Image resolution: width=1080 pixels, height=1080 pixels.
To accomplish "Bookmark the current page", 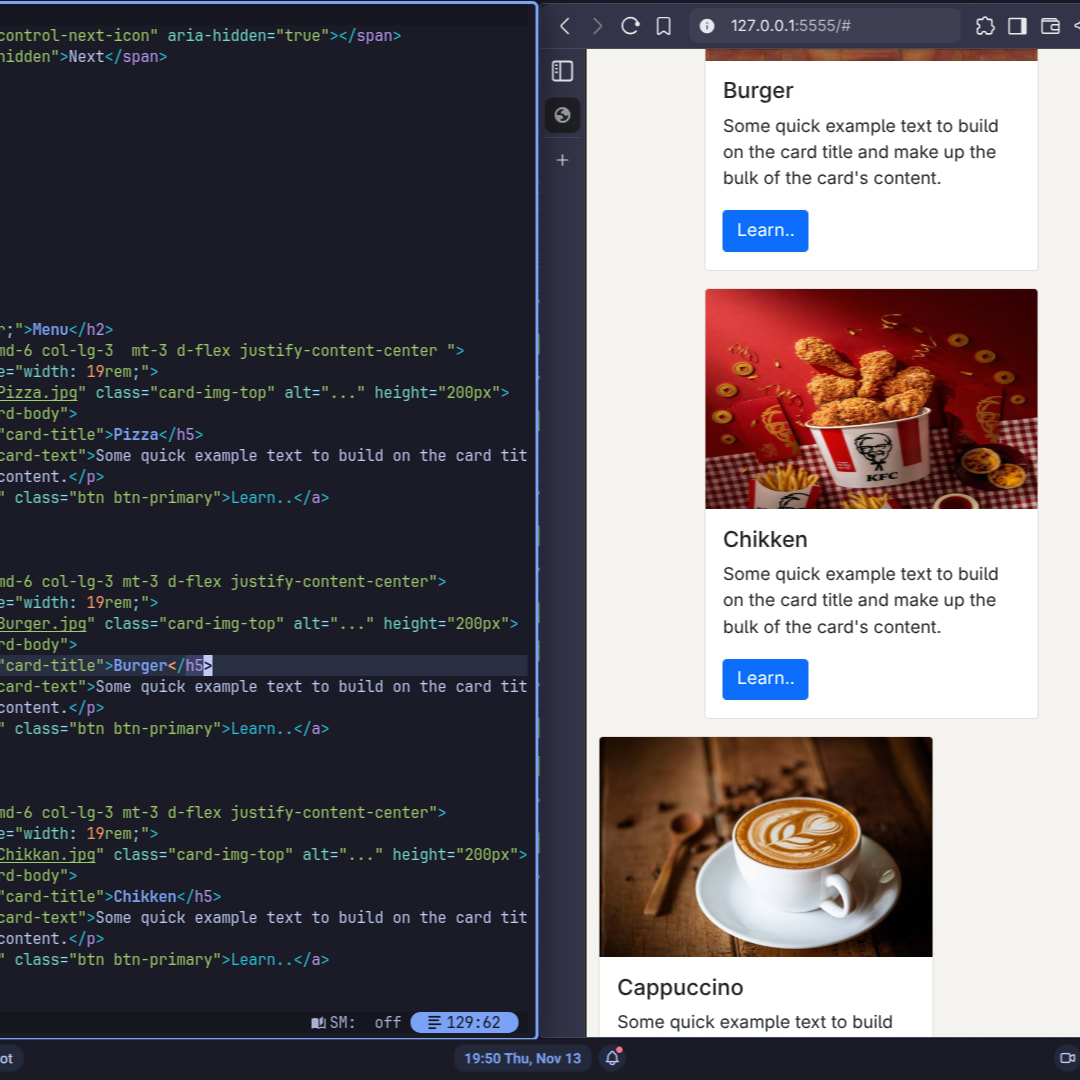I will tap(663, 26).
